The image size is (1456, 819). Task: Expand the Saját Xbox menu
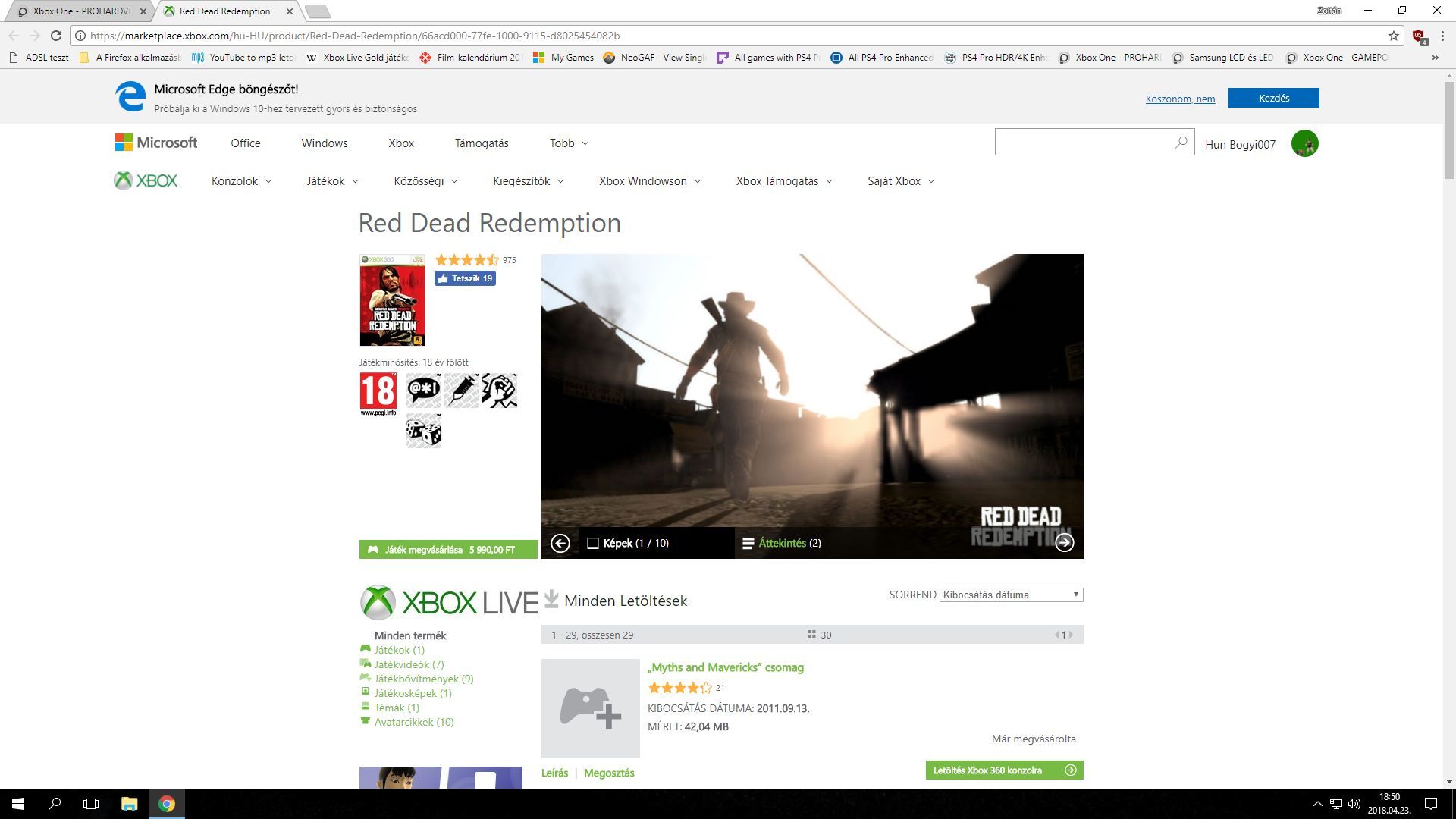[x=901, y=181]
